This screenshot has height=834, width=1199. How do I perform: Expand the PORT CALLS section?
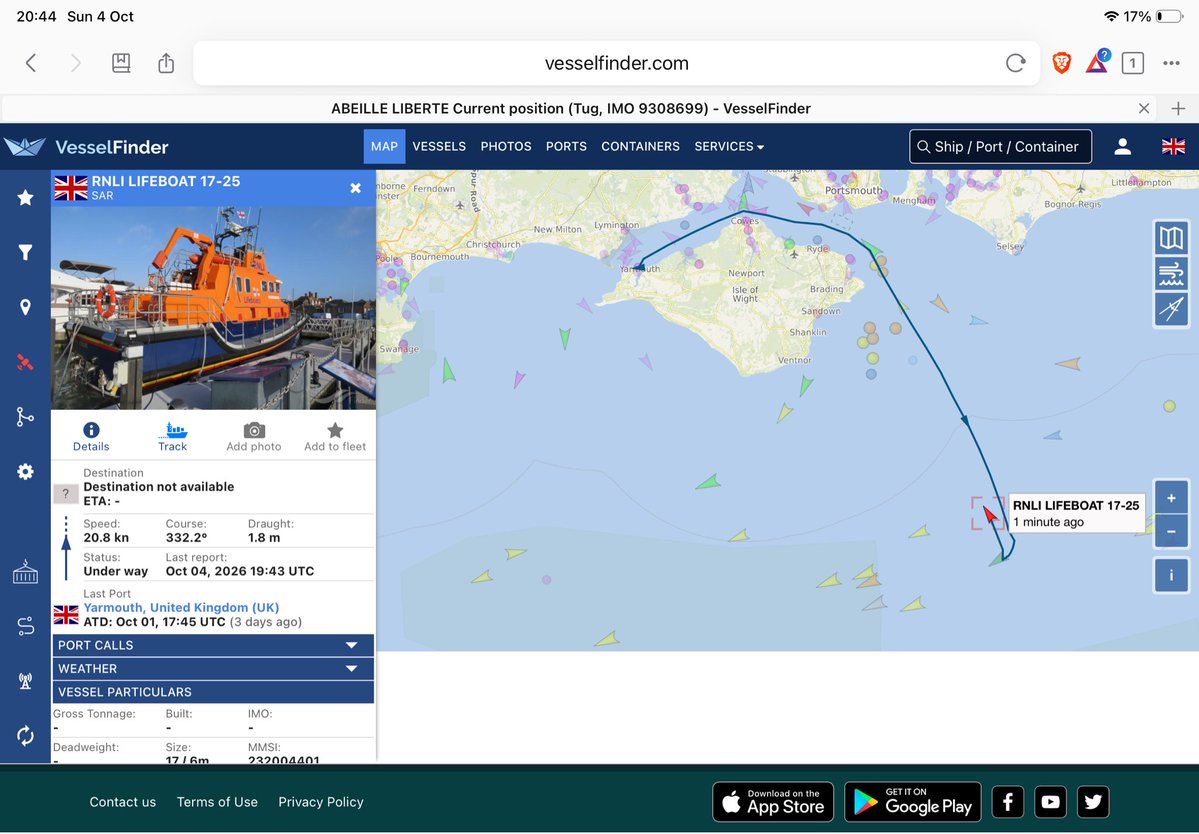[213, 645]
